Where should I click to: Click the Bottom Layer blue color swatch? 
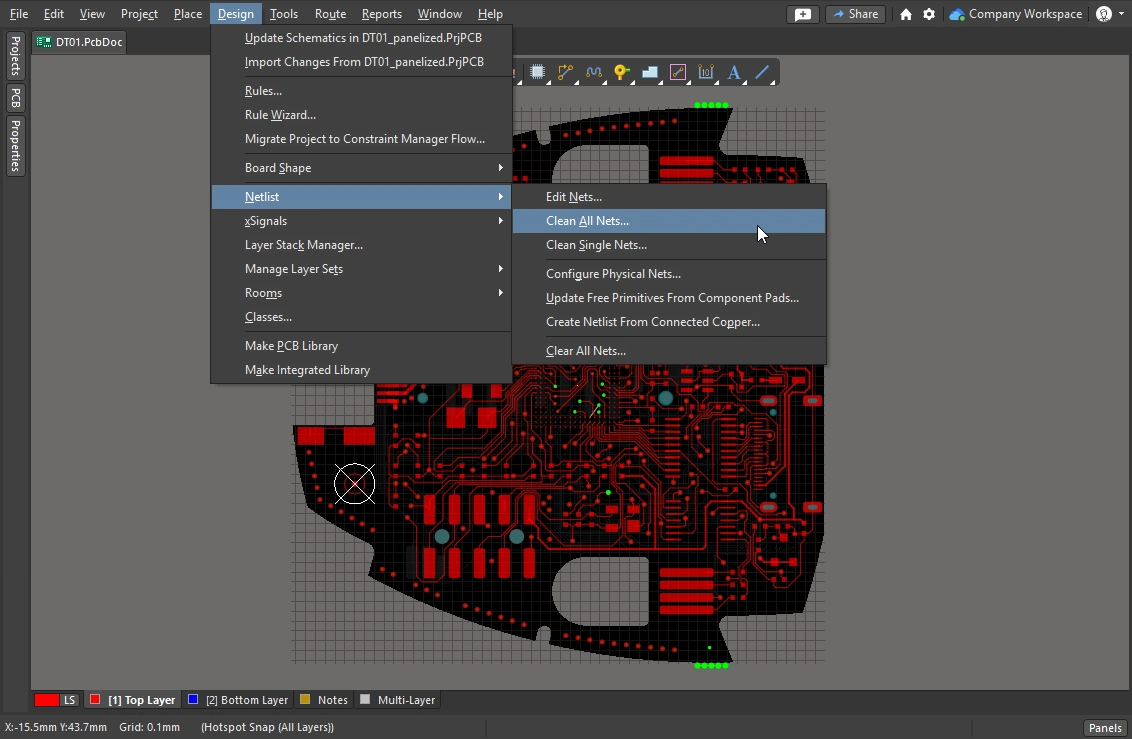(x=194, y=699)
